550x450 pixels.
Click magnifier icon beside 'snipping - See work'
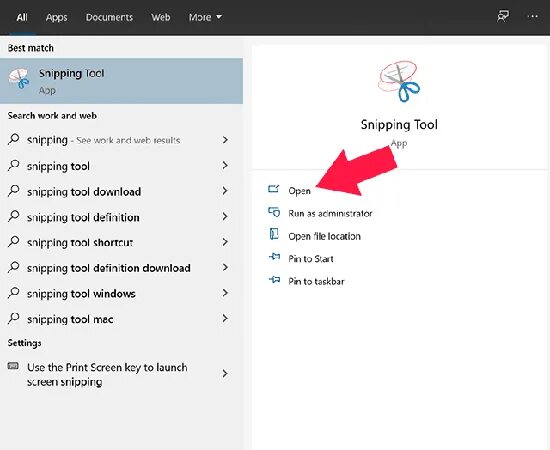coord(13,139)
